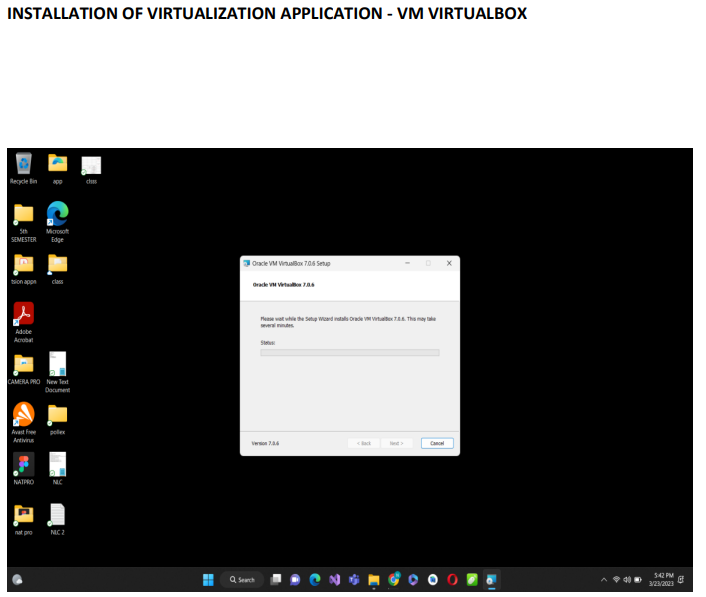This screenshot has height=597, width=706.
Task: Open Task View on the taskbar
Action: point(276,580)
